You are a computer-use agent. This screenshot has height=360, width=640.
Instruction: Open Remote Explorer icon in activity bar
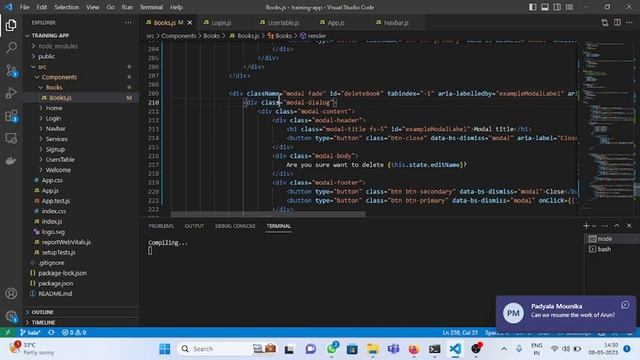[x=11, y=138]
